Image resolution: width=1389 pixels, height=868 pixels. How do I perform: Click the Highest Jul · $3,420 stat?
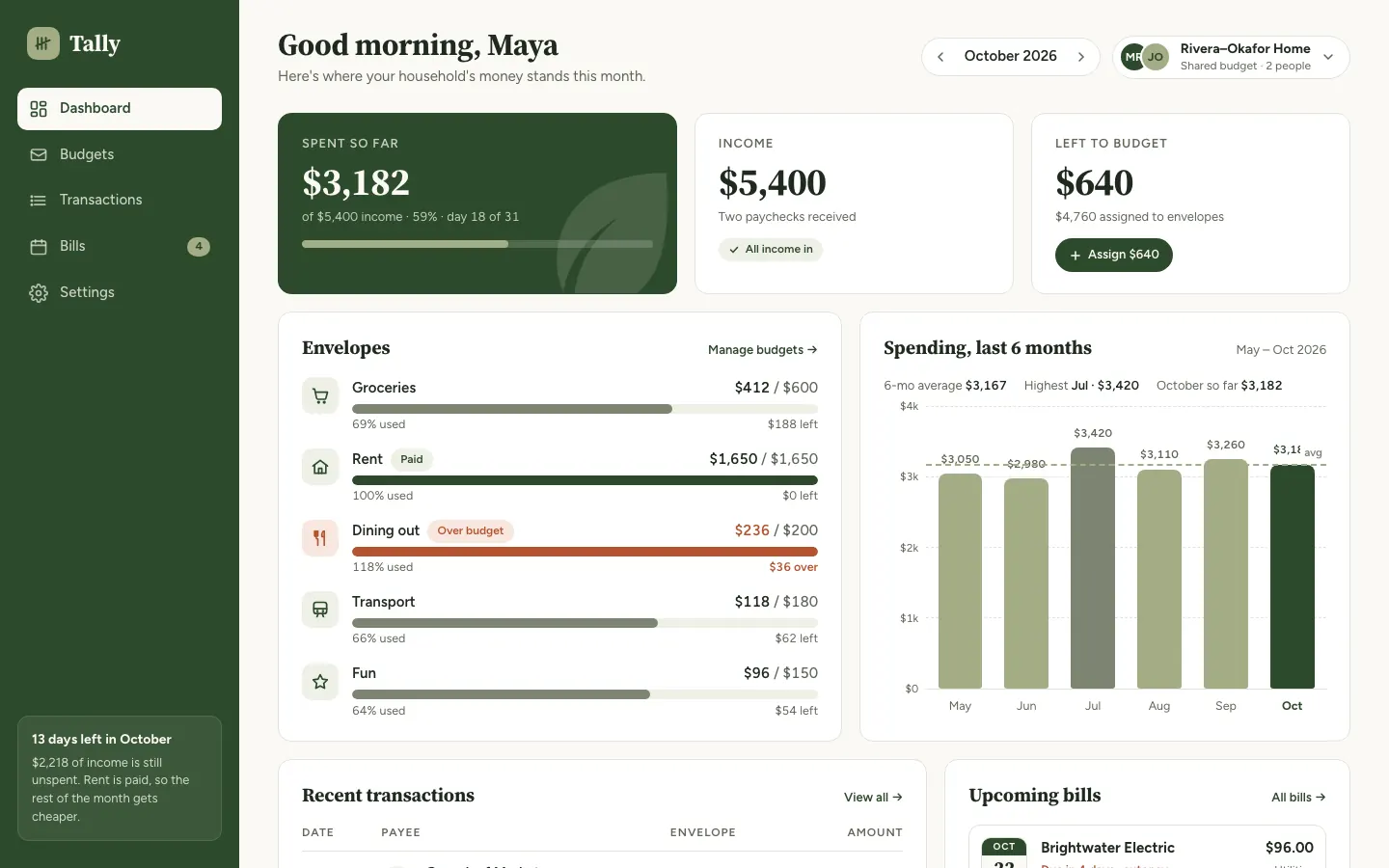(x=1081, y=386)
